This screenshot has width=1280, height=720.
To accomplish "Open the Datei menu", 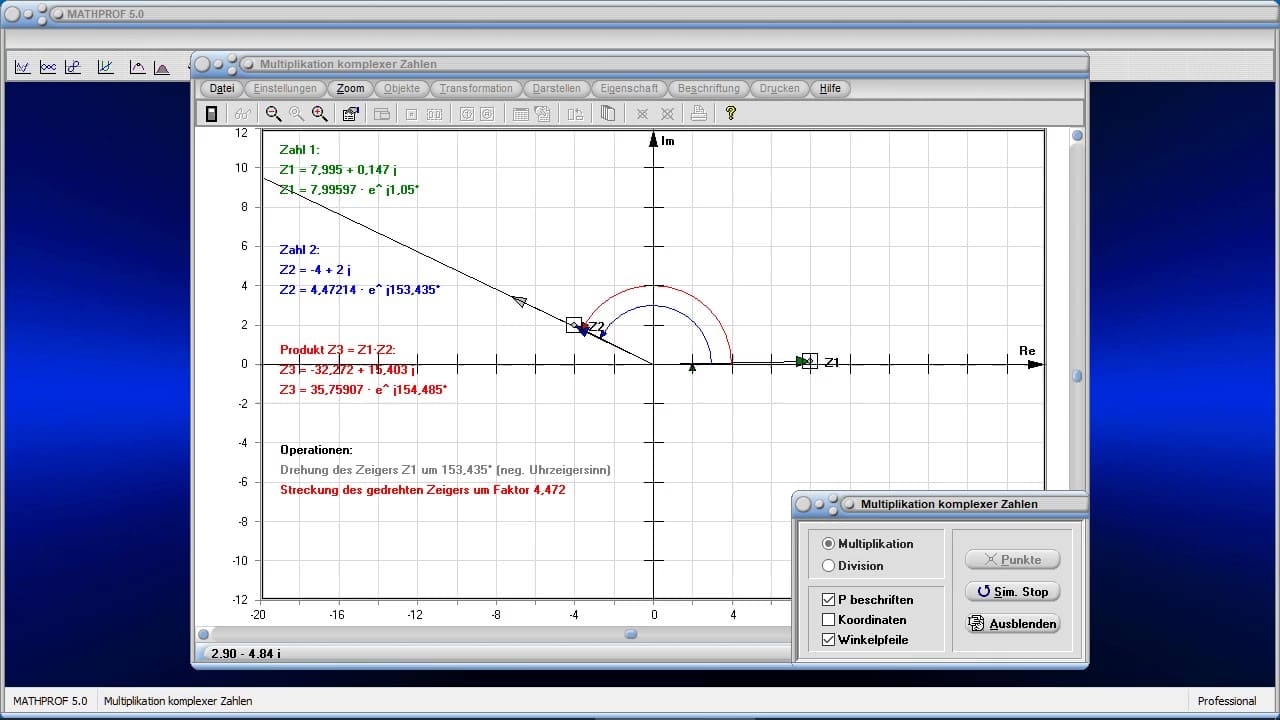I will [x=222, y=88].
